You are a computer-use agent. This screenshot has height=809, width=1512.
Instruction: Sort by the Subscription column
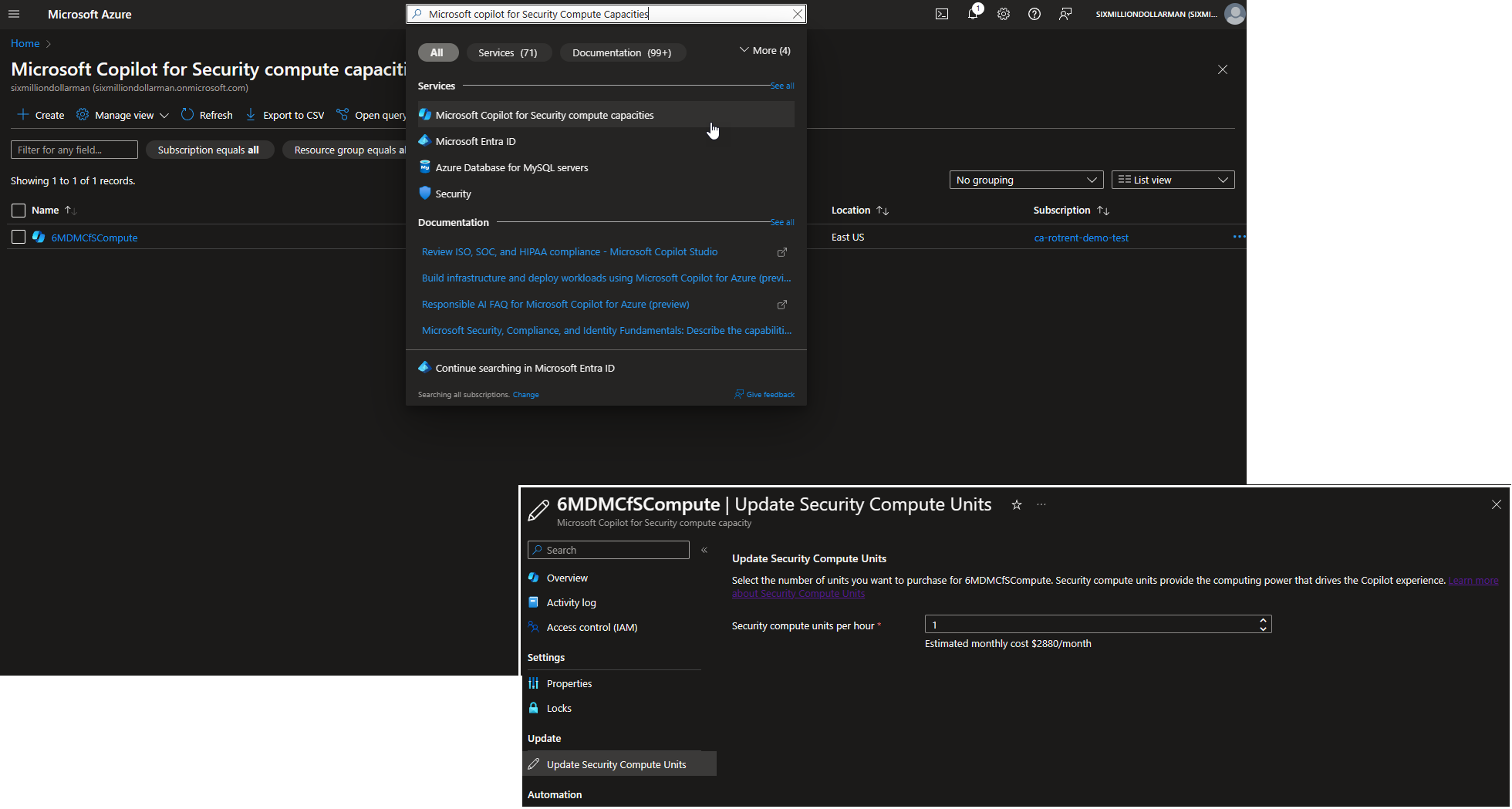pos(1072,211)
